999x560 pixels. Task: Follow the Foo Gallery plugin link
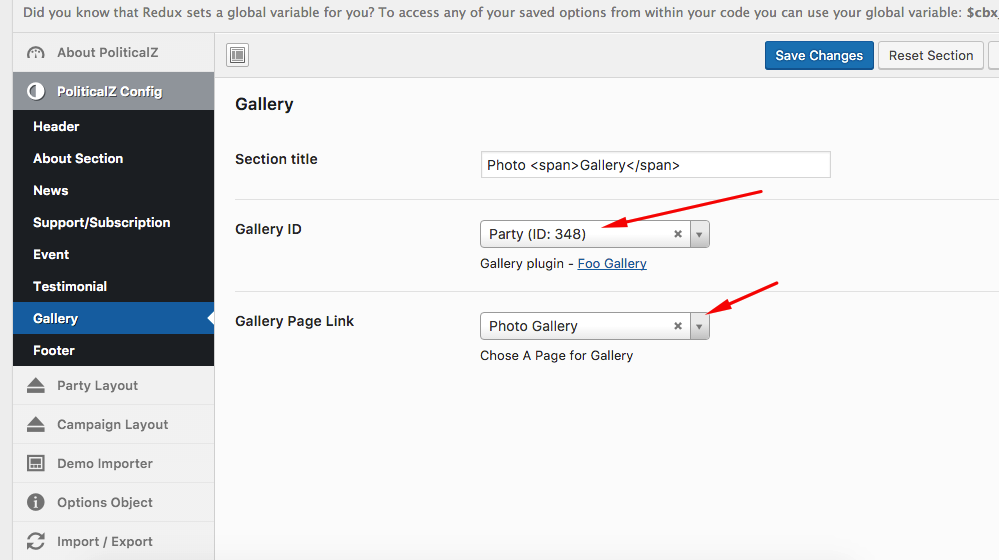612,263
